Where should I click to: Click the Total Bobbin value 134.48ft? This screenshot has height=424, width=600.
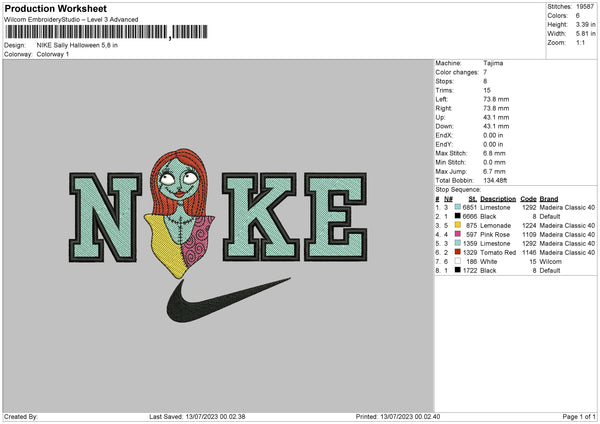pos(495,180)
